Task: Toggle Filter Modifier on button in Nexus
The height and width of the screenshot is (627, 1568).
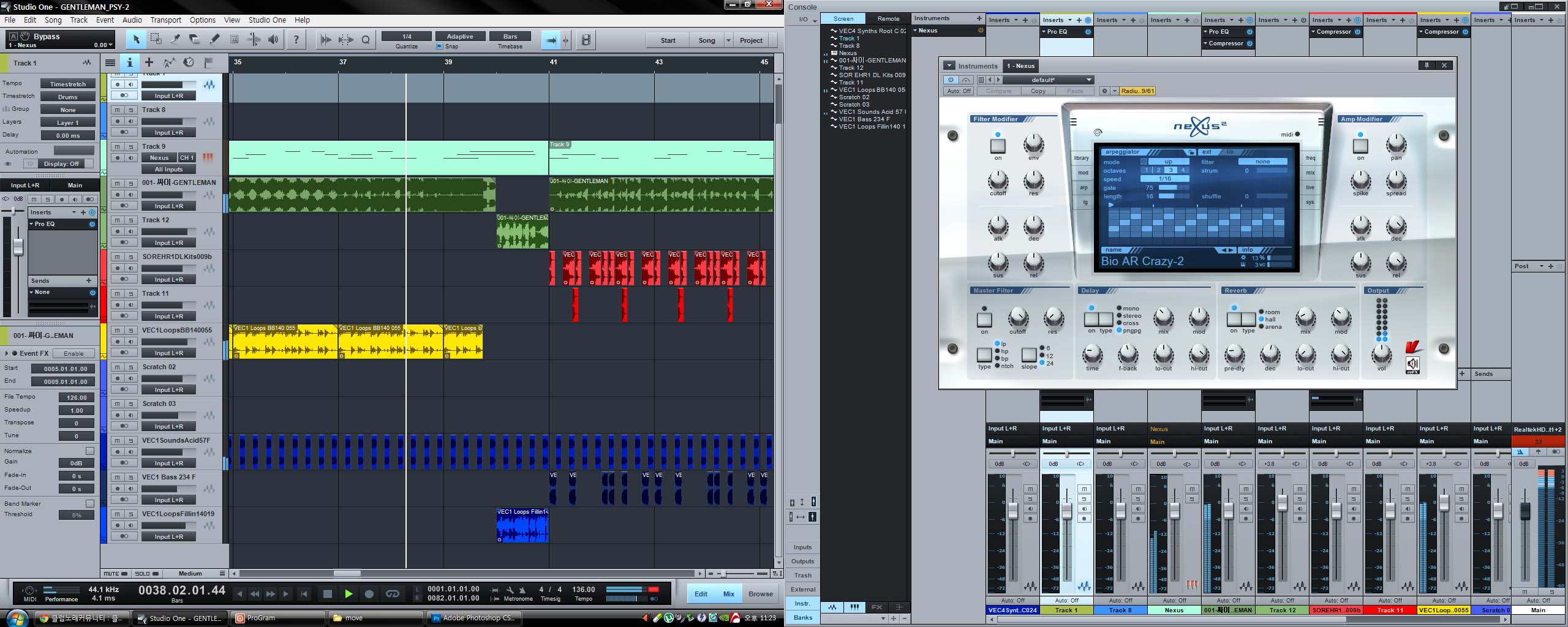Action: click(x=998, y=146)
